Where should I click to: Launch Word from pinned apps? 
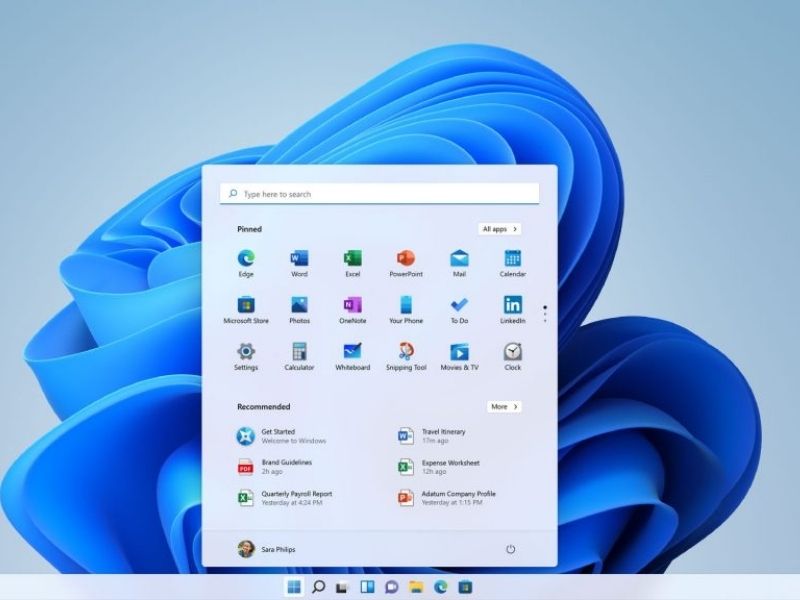coord(299,263)
